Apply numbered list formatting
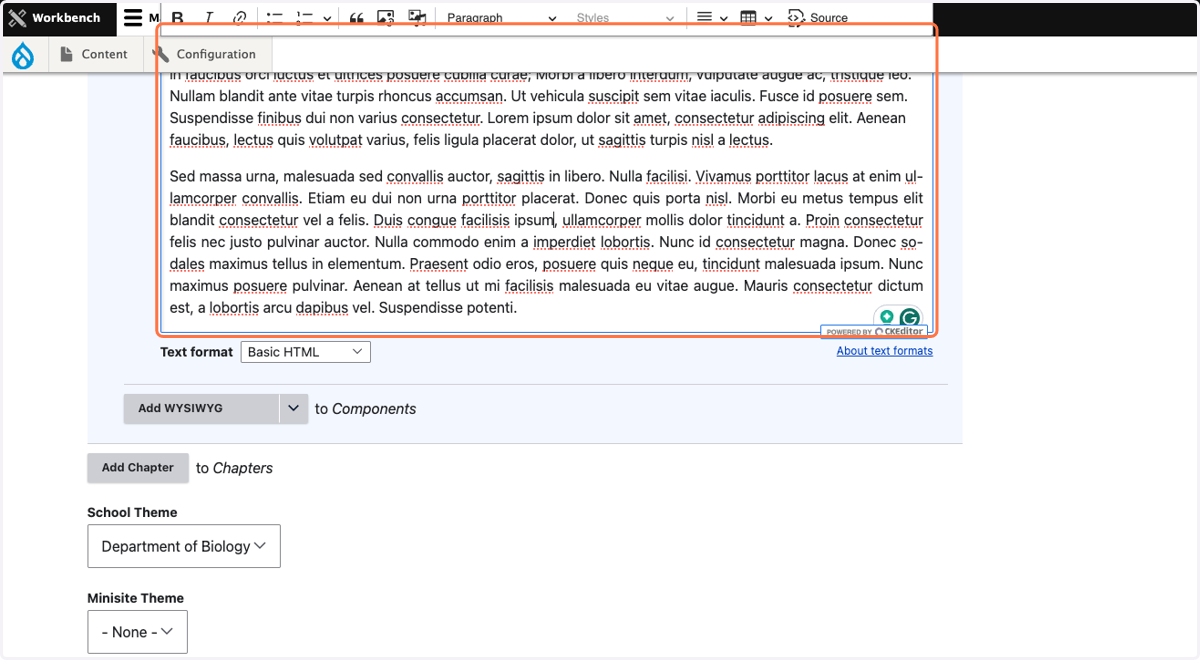This screenshot has height=660, width=1200. (305, 18)
